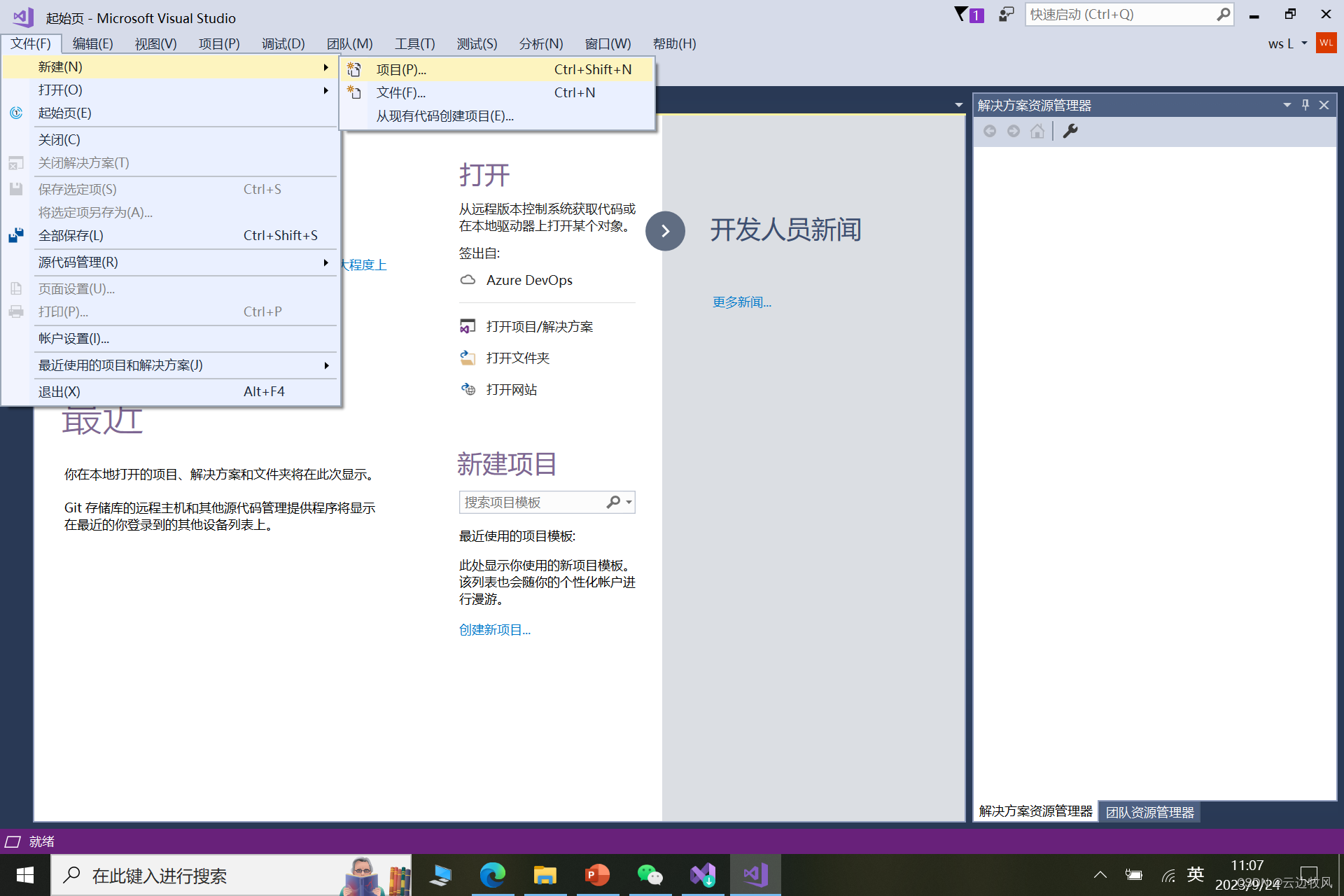The height and width of the screenshot is (896, 1344).
Task: Toggle the Solution Explorer auto-hide pin
Action: tap(1305, 105)
